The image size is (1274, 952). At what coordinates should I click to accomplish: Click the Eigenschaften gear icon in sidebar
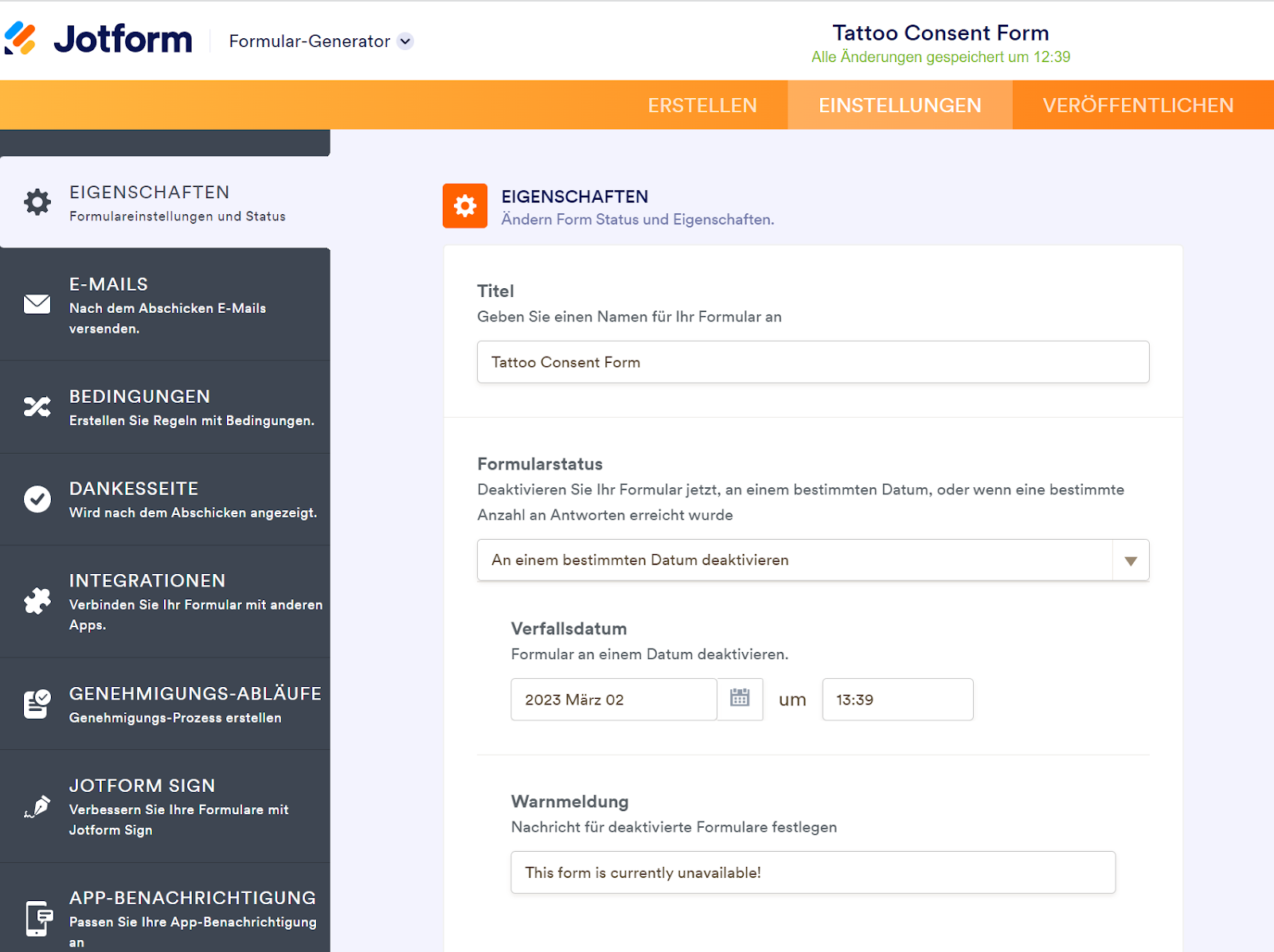(37, 202)
